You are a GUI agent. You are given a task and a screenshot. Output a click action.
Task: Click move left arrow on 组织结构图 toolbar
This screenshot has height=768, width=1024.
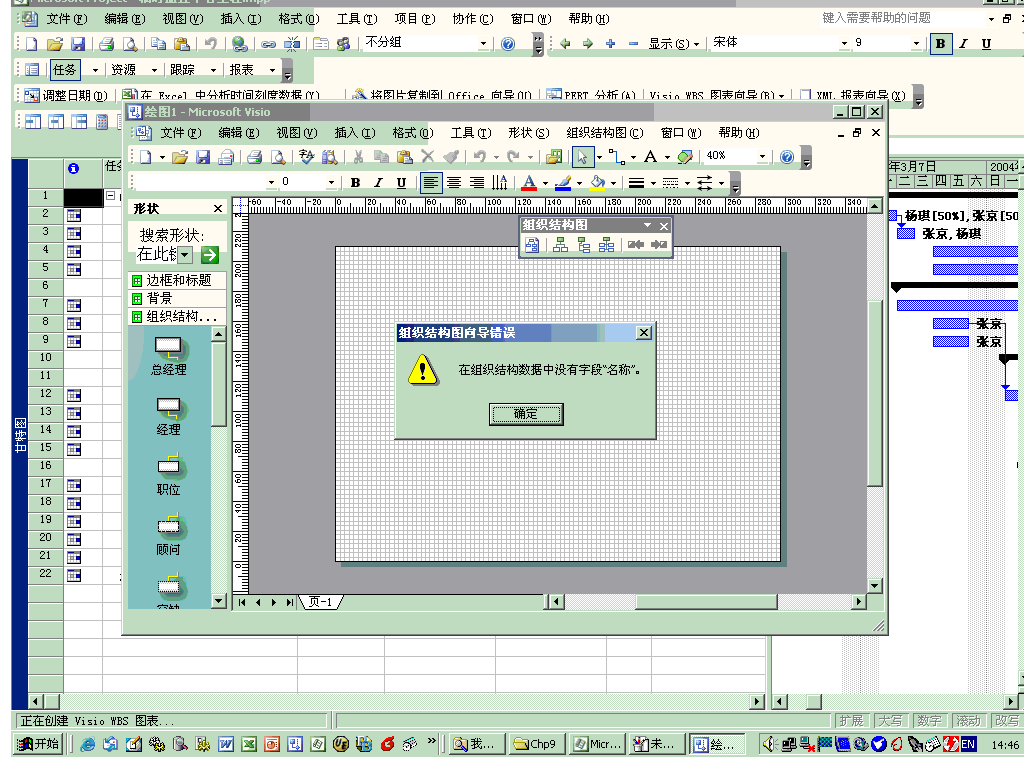click(635, 245)
